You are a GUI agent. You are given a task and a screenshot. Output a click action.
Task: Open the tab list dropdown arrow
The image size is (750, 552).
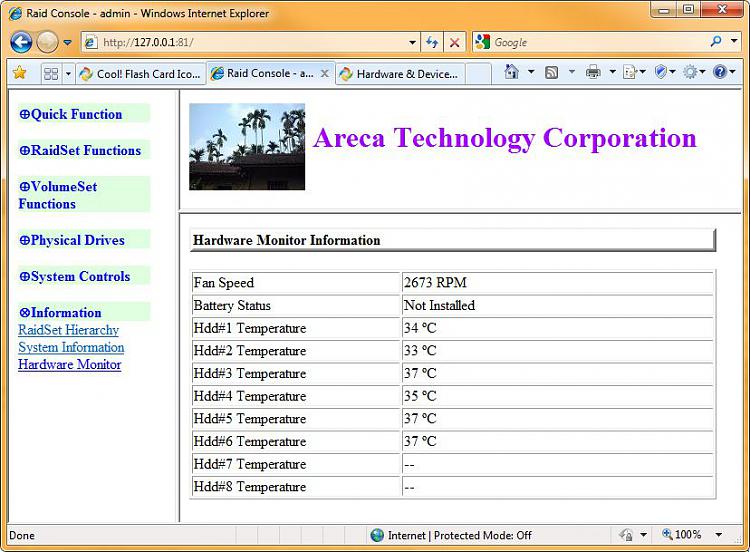[x=68, y=74]
